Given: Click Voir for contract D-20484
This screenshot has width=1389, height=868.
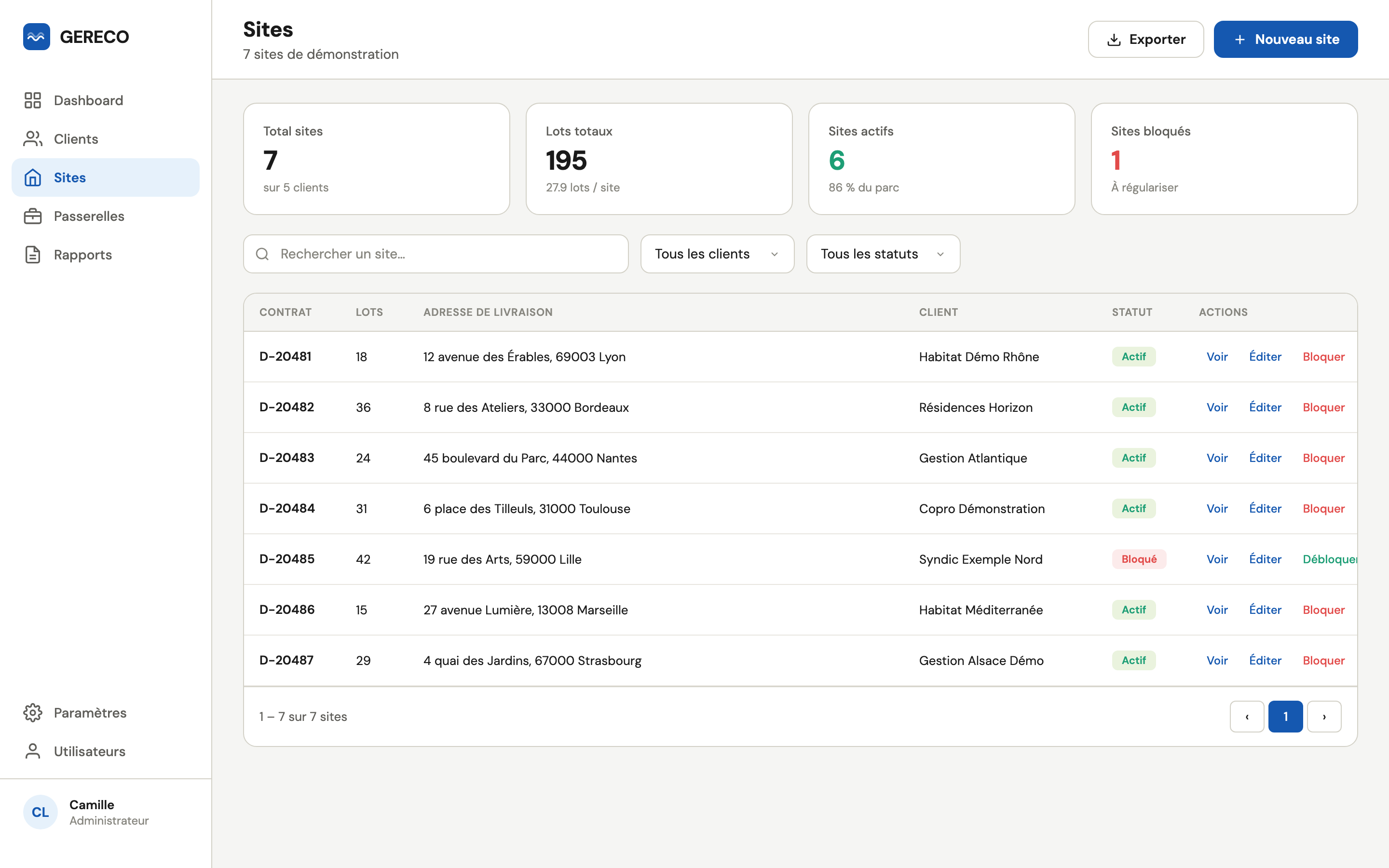Looking at the screenshot, I should pos(1217,509).
